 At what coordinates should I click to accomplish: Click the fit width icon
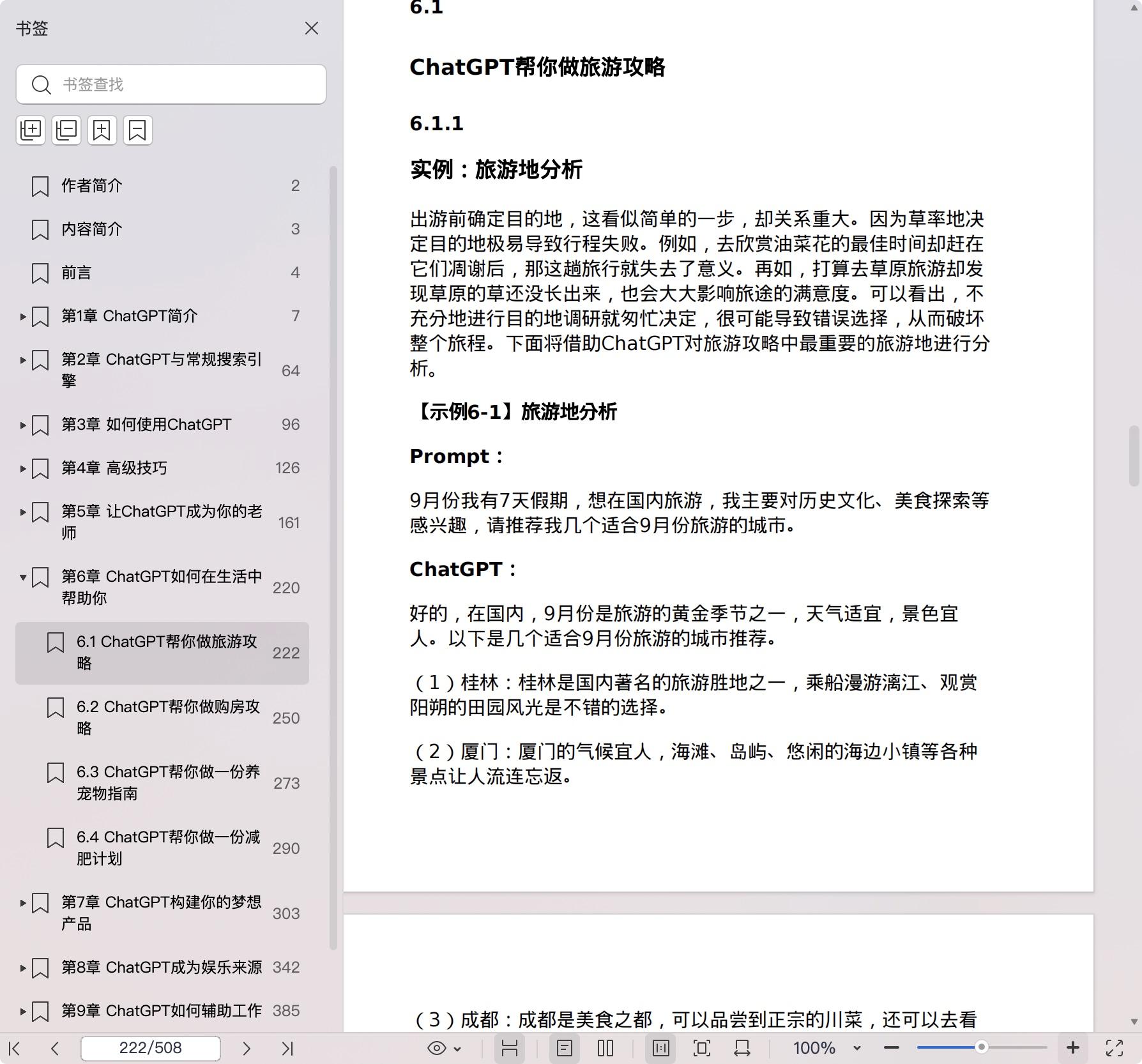(742, 1048)
